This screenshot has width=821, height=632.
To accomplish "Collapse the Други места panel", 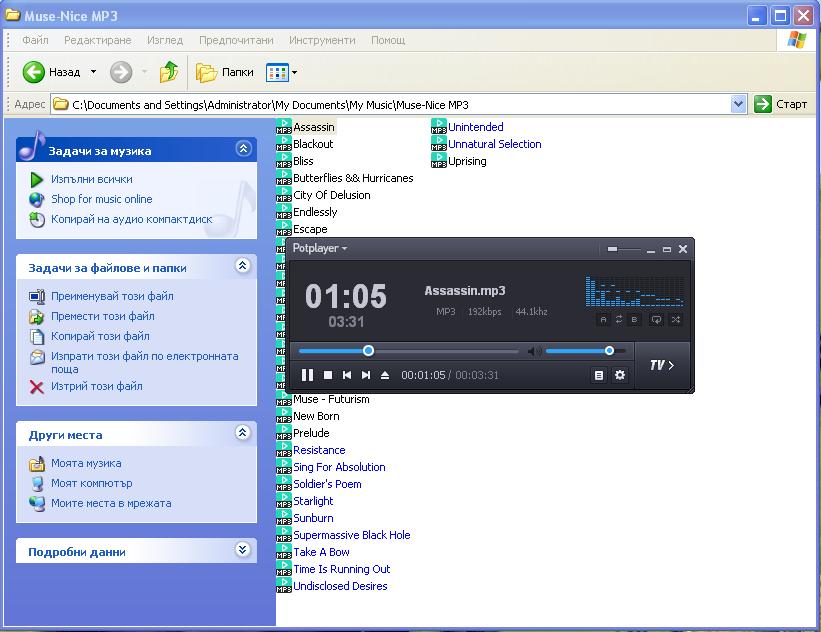I will coord(242,433).
